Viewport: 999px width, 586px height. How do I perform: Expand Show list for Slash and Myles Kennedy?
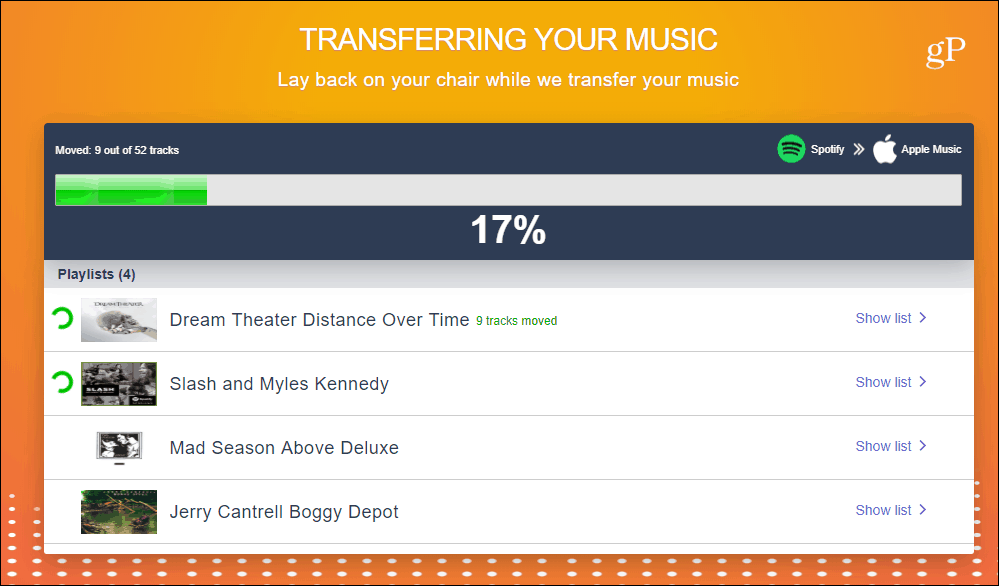coord(891,382)
